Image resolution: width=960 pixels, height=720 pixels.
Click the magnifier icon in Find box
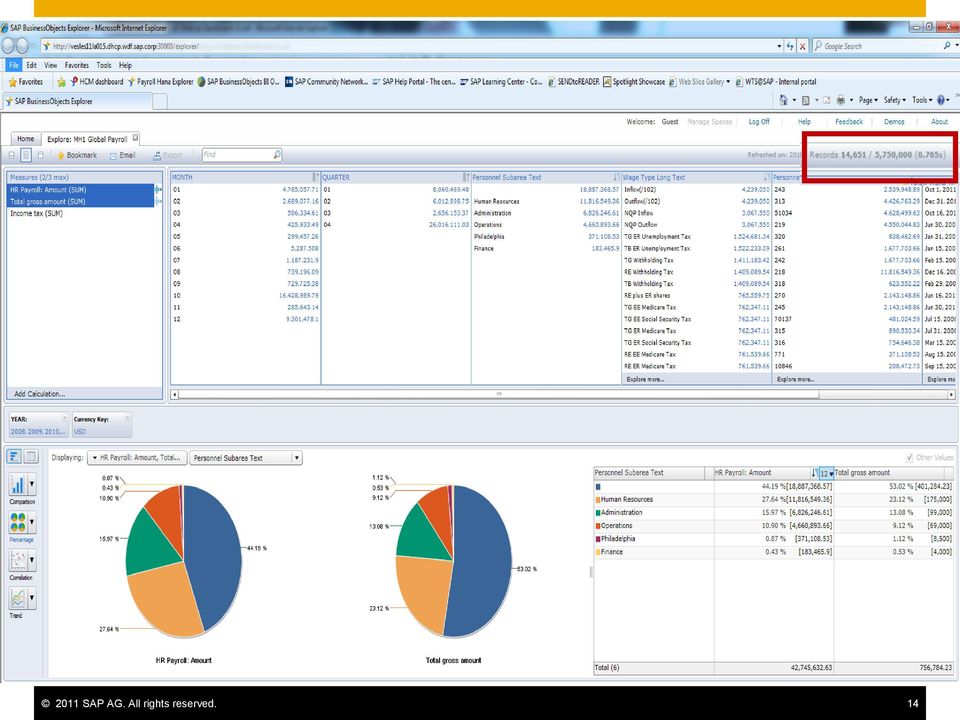tap(277, 154)
